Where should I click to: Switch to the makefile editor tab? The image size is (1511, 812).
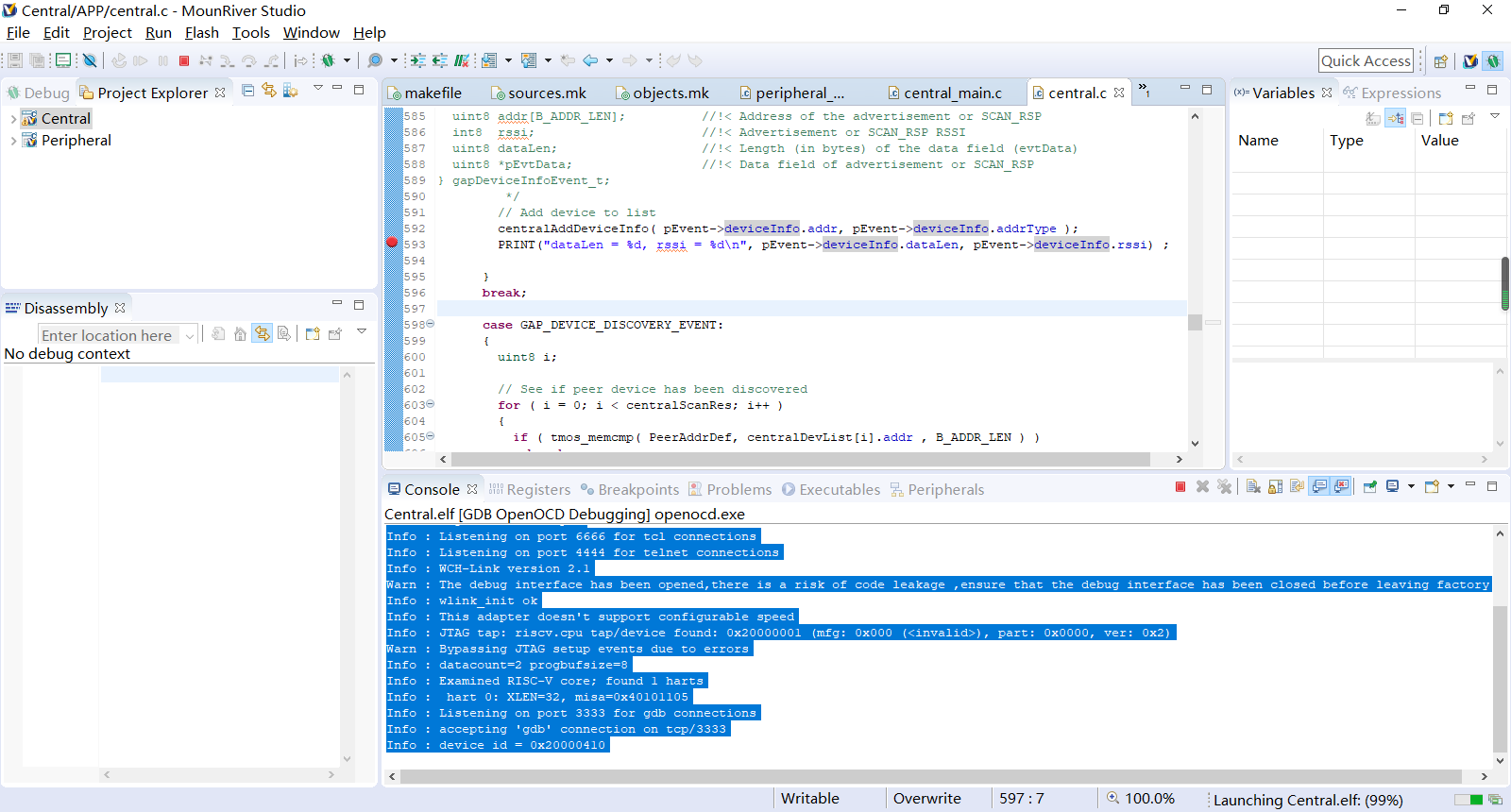424,93
